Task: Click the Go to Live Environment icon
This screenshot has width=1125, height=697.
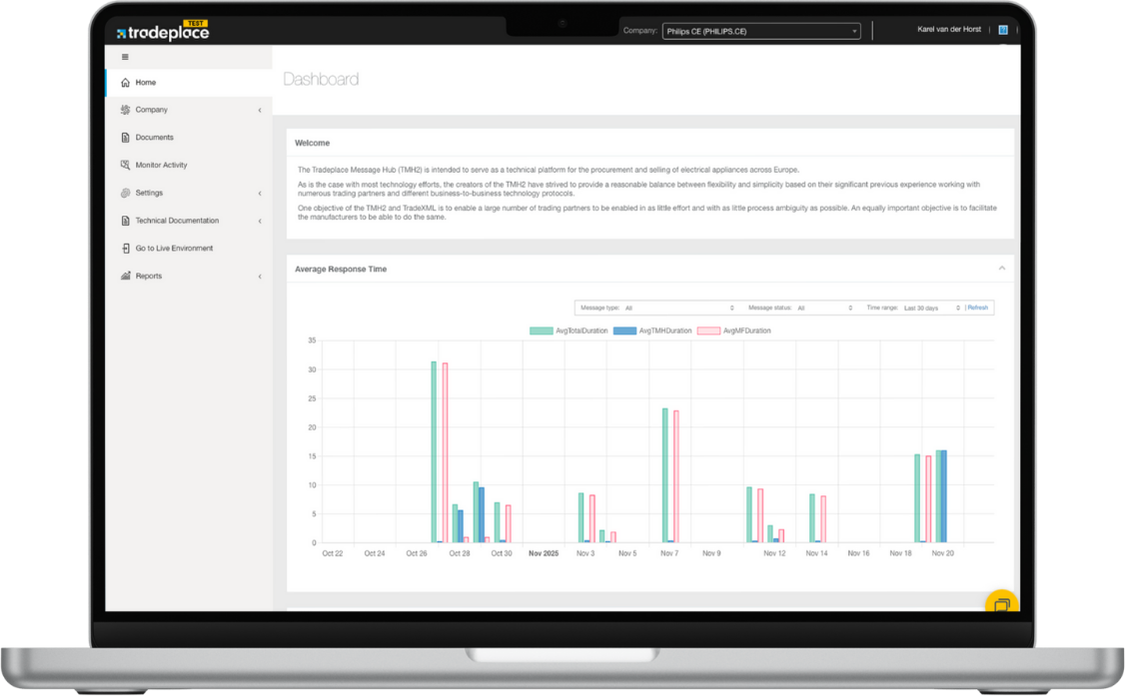Action: coord(125,248)
